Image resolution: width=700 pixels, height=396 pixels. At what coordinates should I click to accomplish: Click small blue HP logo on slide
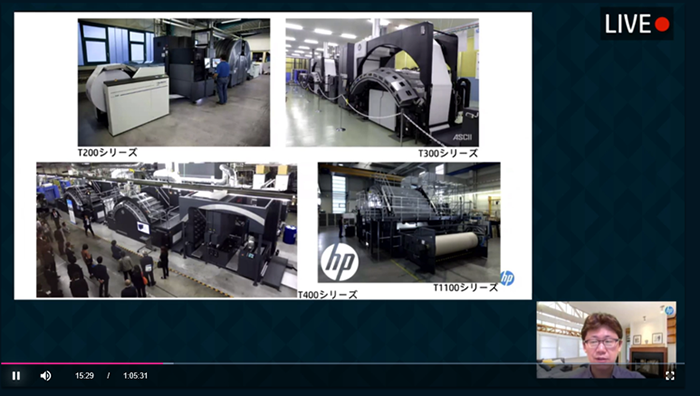point(507,278)
